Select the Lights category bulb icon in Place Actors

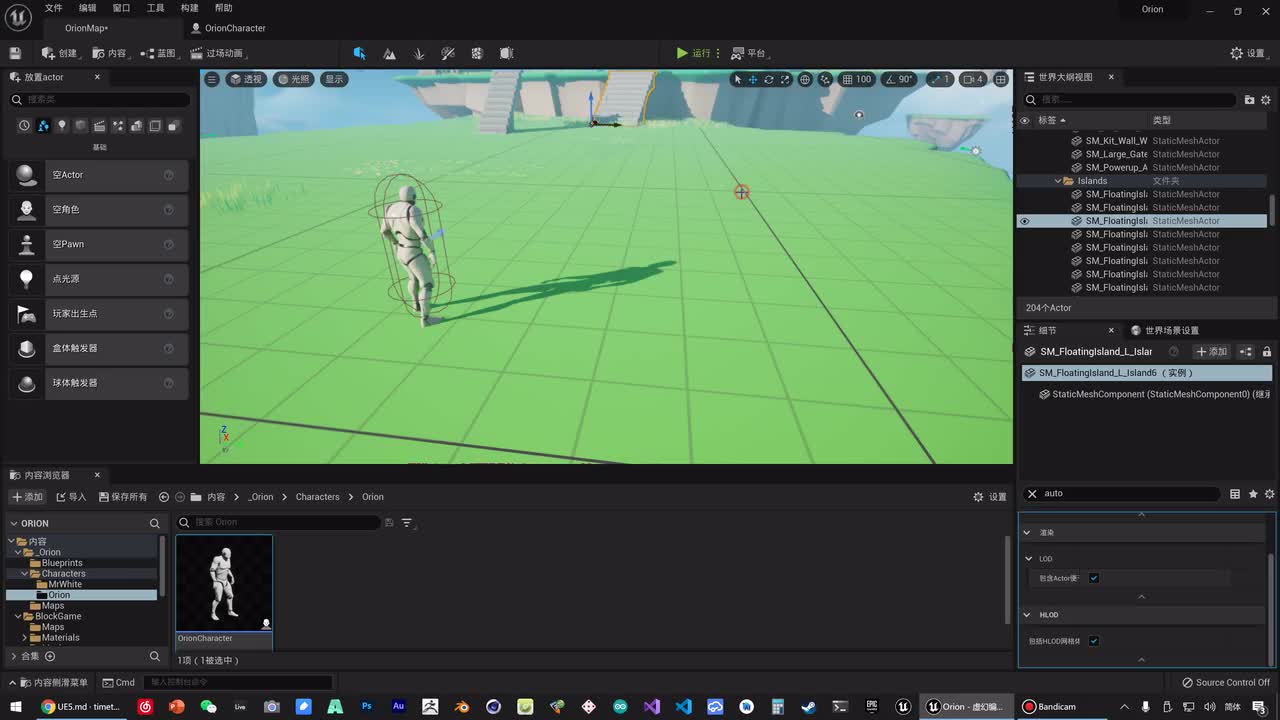[62, 126]
